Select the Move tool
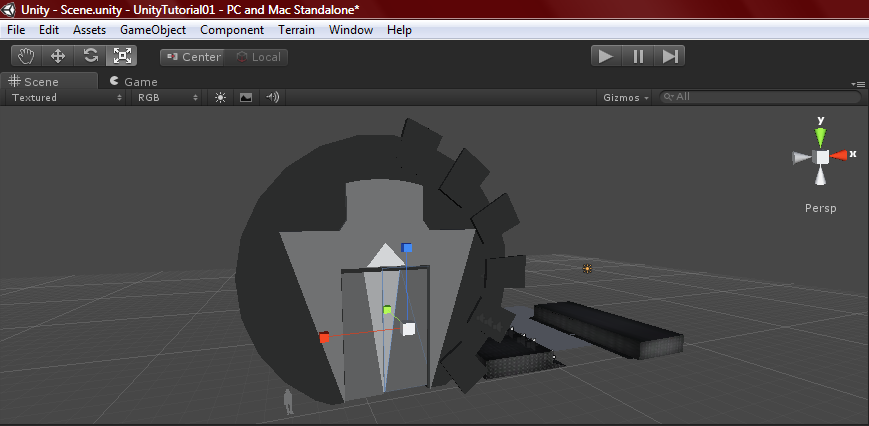 (x=58, y=56)
